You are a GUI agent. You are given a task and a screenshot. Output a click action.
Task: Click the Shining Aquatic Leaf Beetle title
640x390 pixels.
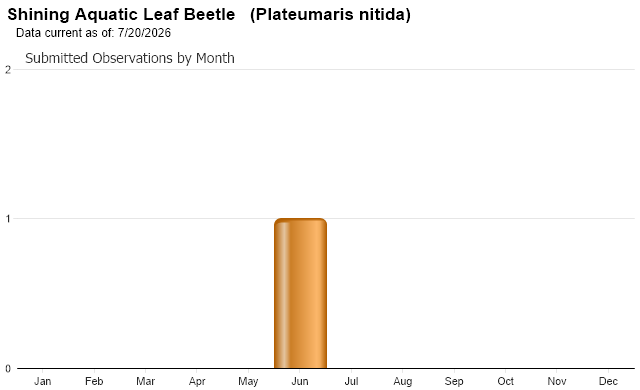[x=121, y=15]
